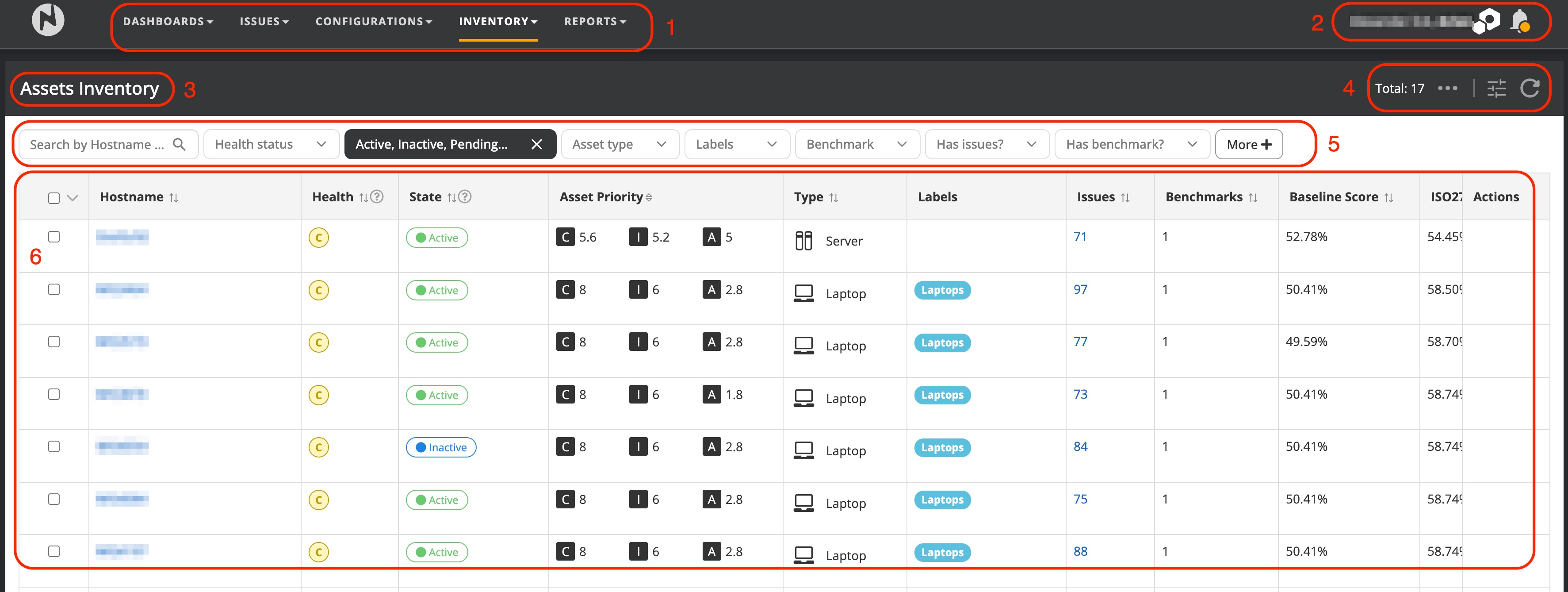Open the Configurations menu
Viewport: 1568px width, 592px height.
373,21
